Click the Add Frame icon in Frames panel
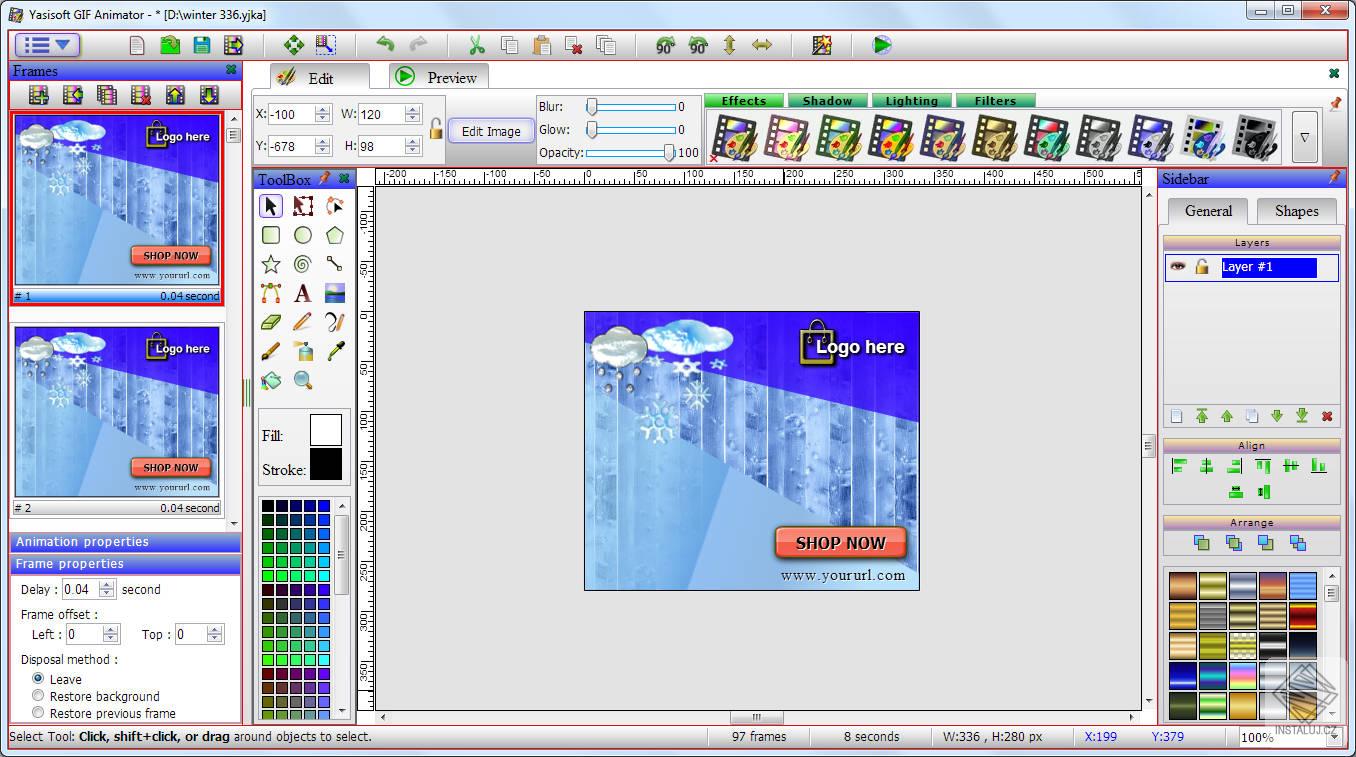The height and width of the screenshot is (757, 1356). point(37,94)
